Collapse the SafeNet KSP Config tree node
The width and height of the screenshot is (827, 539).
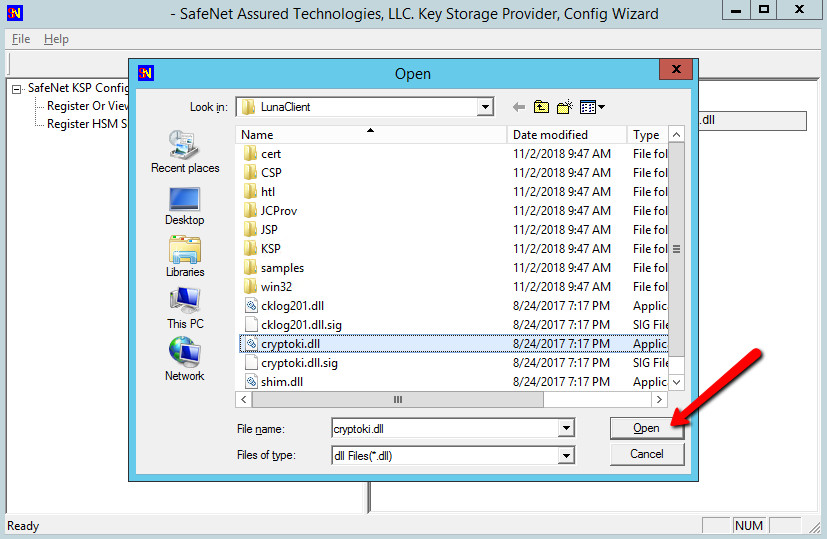pyautogui.click(x=17, y=88)
